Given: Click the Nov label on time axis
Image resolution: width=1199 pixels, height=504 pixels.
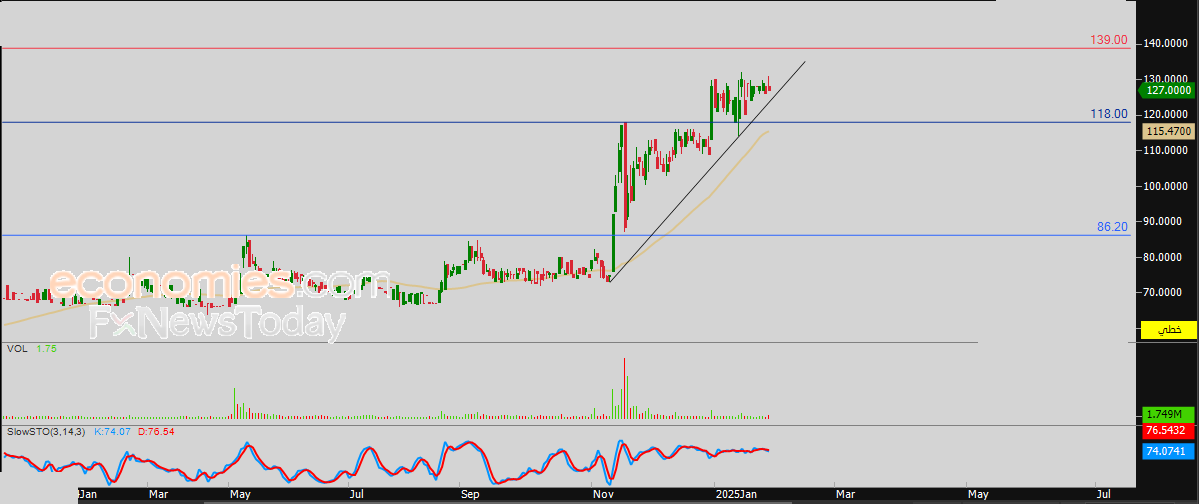Looking at the screenshot, I should pyautogui.click(x=602, y=493).
